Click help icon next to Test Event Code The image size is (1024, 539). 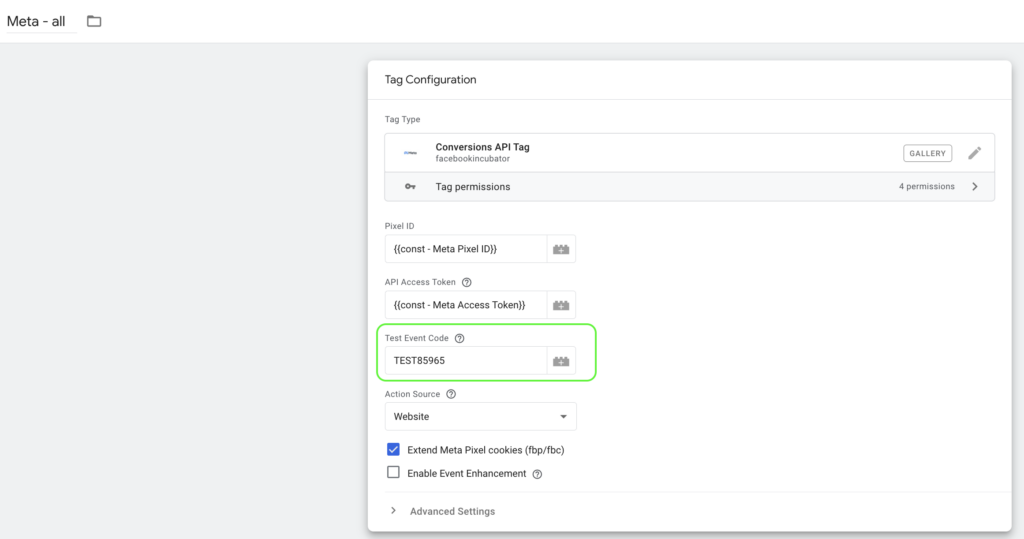[x=460, y=339]
